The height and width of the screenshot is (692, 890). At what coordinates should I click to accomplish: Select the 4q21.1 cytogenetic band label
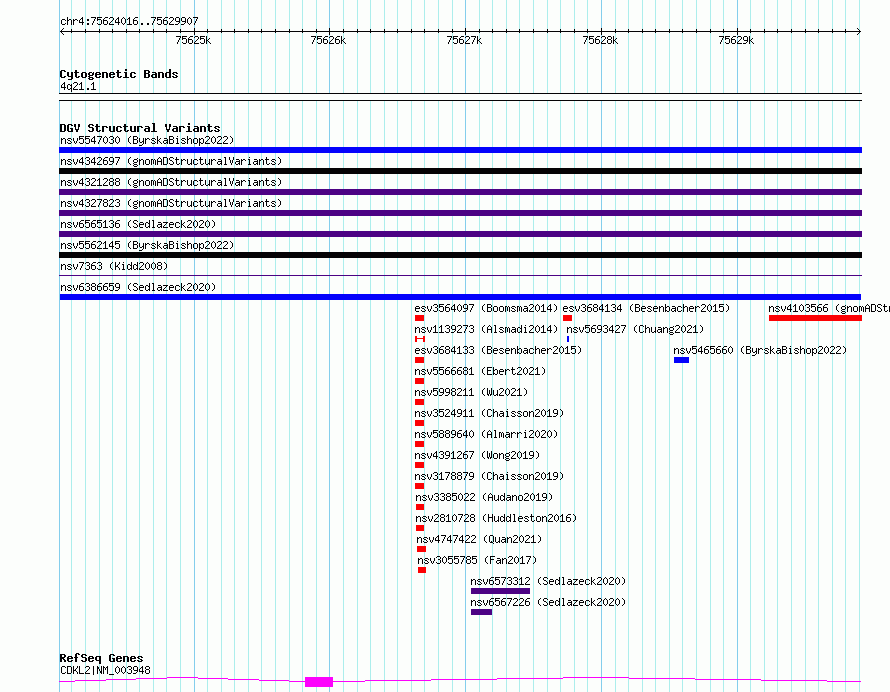coord(78,86)
